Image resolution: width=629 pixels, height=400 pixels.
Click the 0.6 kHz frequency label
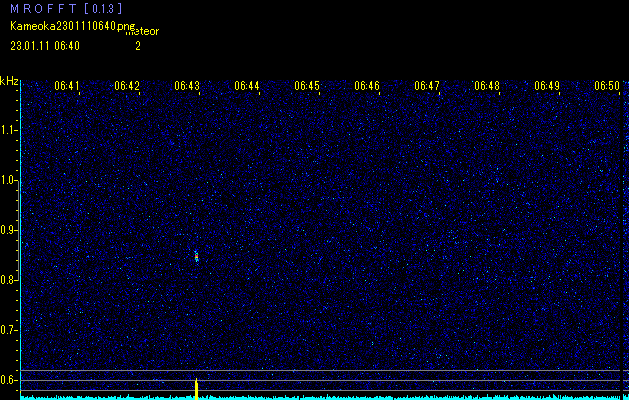click(9, 380)
